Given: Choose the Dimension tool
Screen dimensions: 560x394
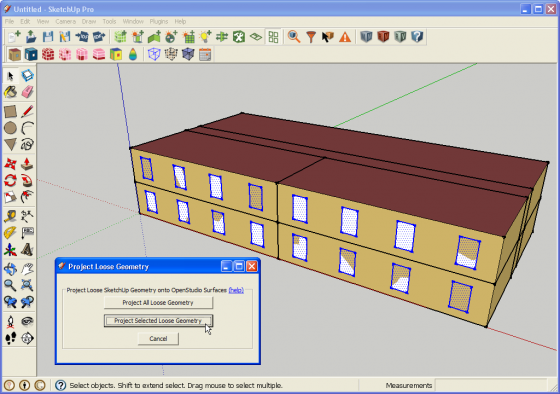Looking at the screenshot, I should click(27, 216).
